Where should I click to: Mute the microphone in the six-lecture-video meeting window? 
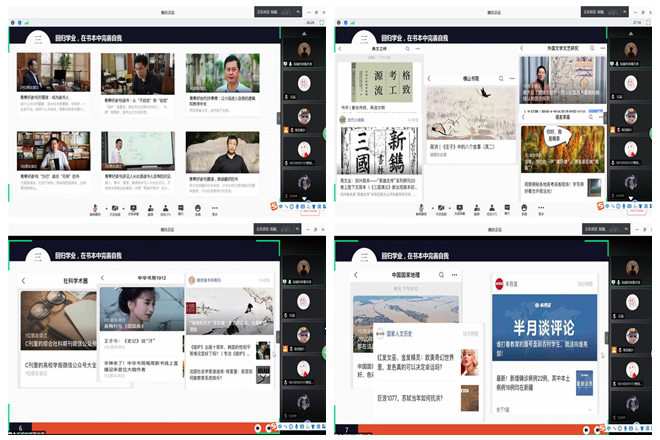coord(95,208)
